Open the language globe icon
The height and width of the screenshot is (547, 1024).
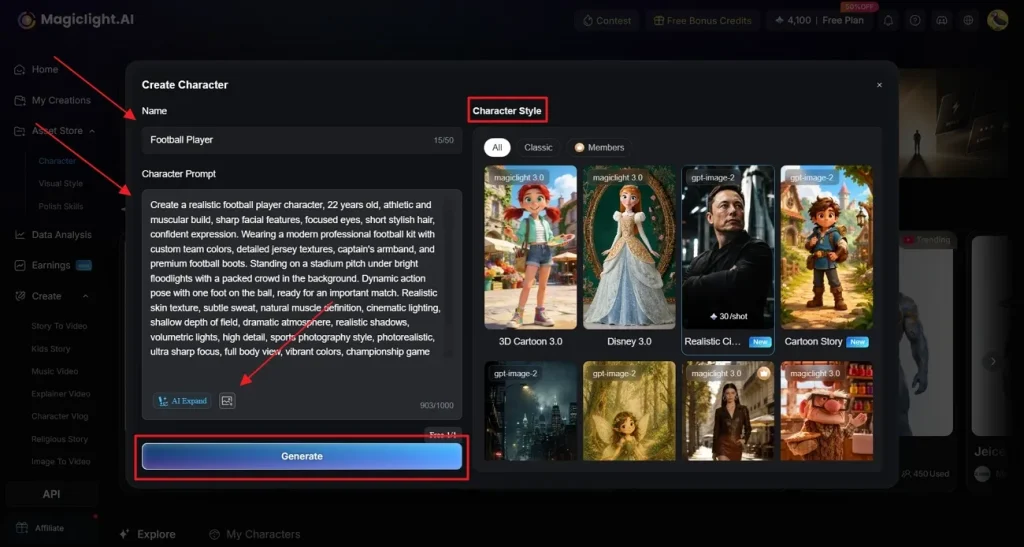click(x=968, y=20)
